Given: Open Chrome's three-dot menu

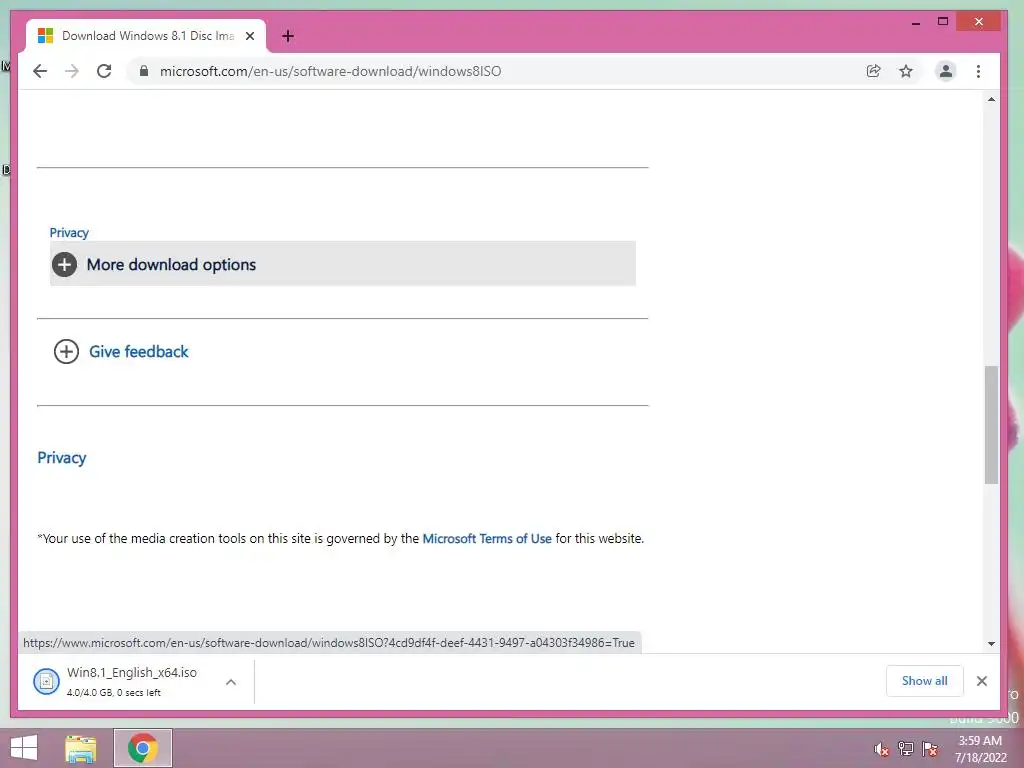Looking at the screenshot, I should [978, 71].
